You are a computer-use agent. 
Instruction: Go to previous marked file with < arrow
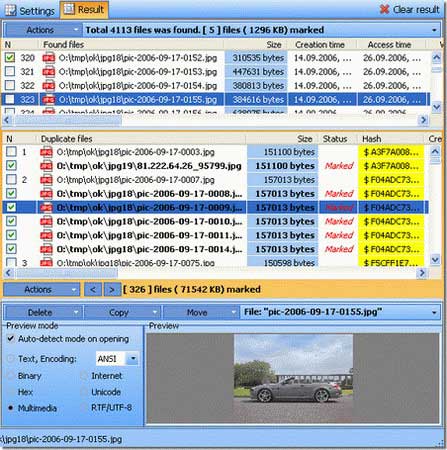[x=93, y=289]
